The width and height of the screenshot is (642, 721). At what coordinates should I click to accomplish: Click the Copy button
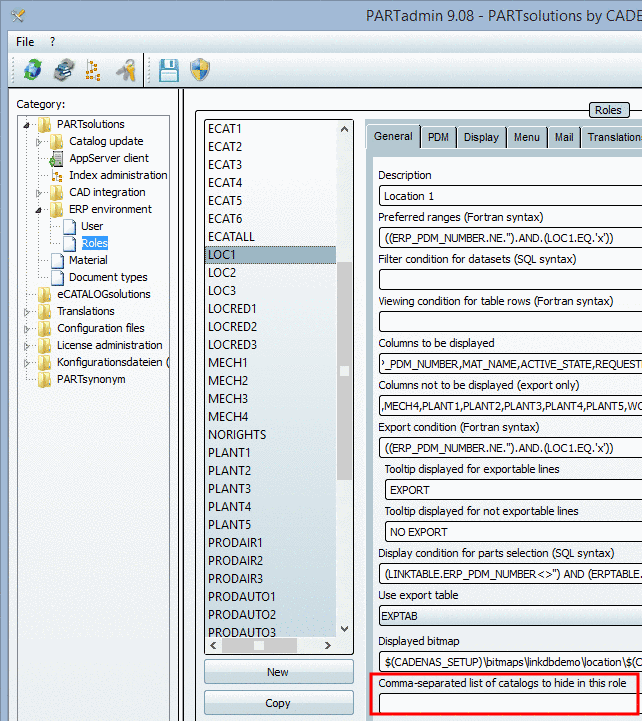279,703
